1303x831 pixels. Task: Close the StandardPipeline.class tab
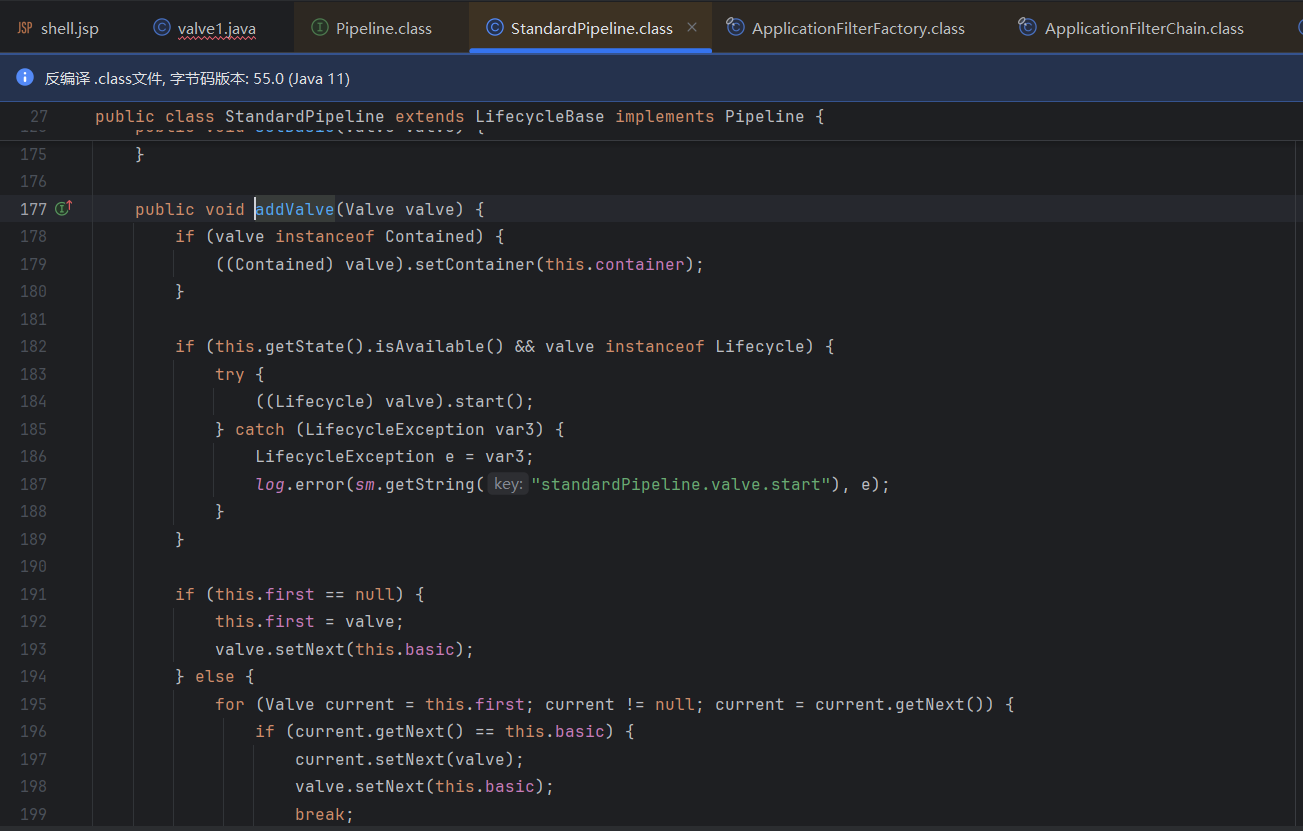coord(692,28)
